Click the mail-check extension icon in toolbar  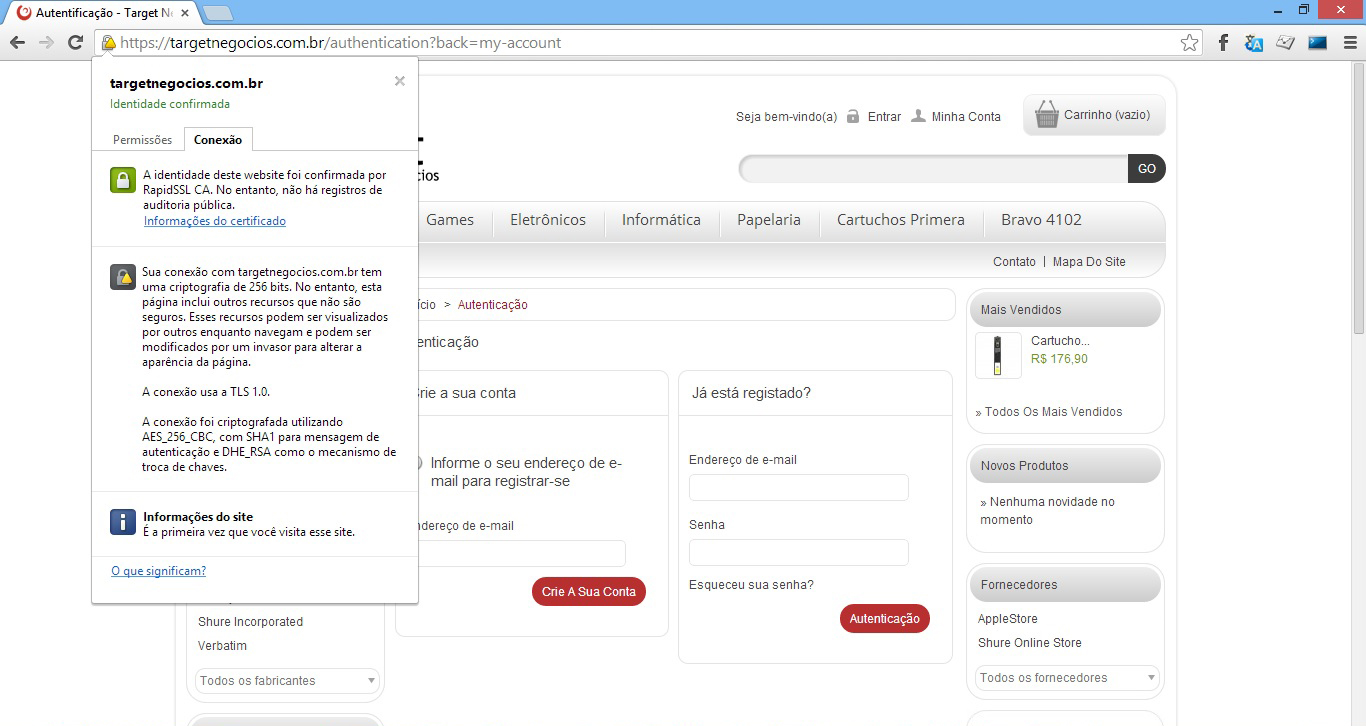(1286, 43)
